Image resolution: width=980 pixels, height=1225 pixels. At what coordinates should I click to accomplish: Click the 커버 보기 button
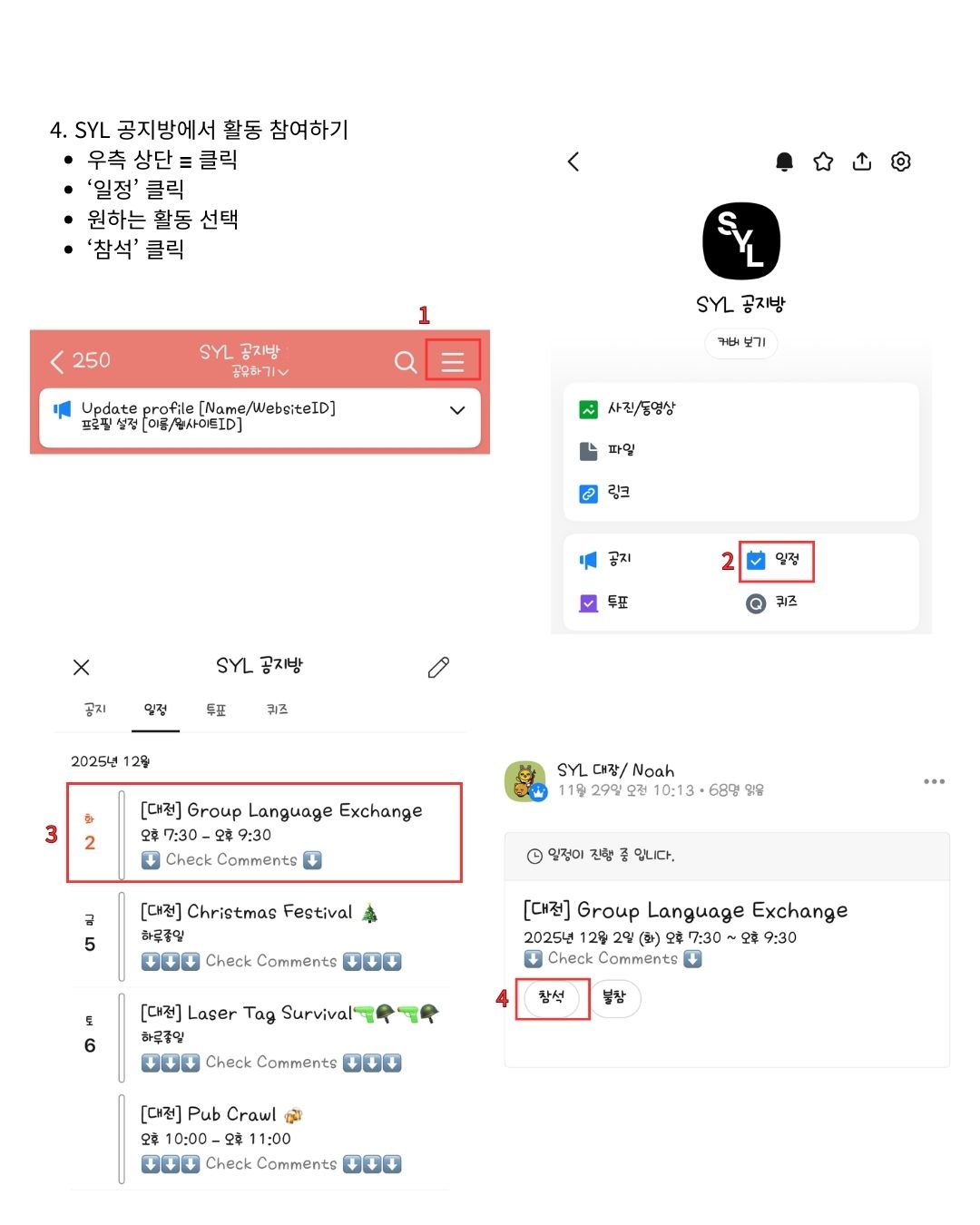click(x=742, y=342)
